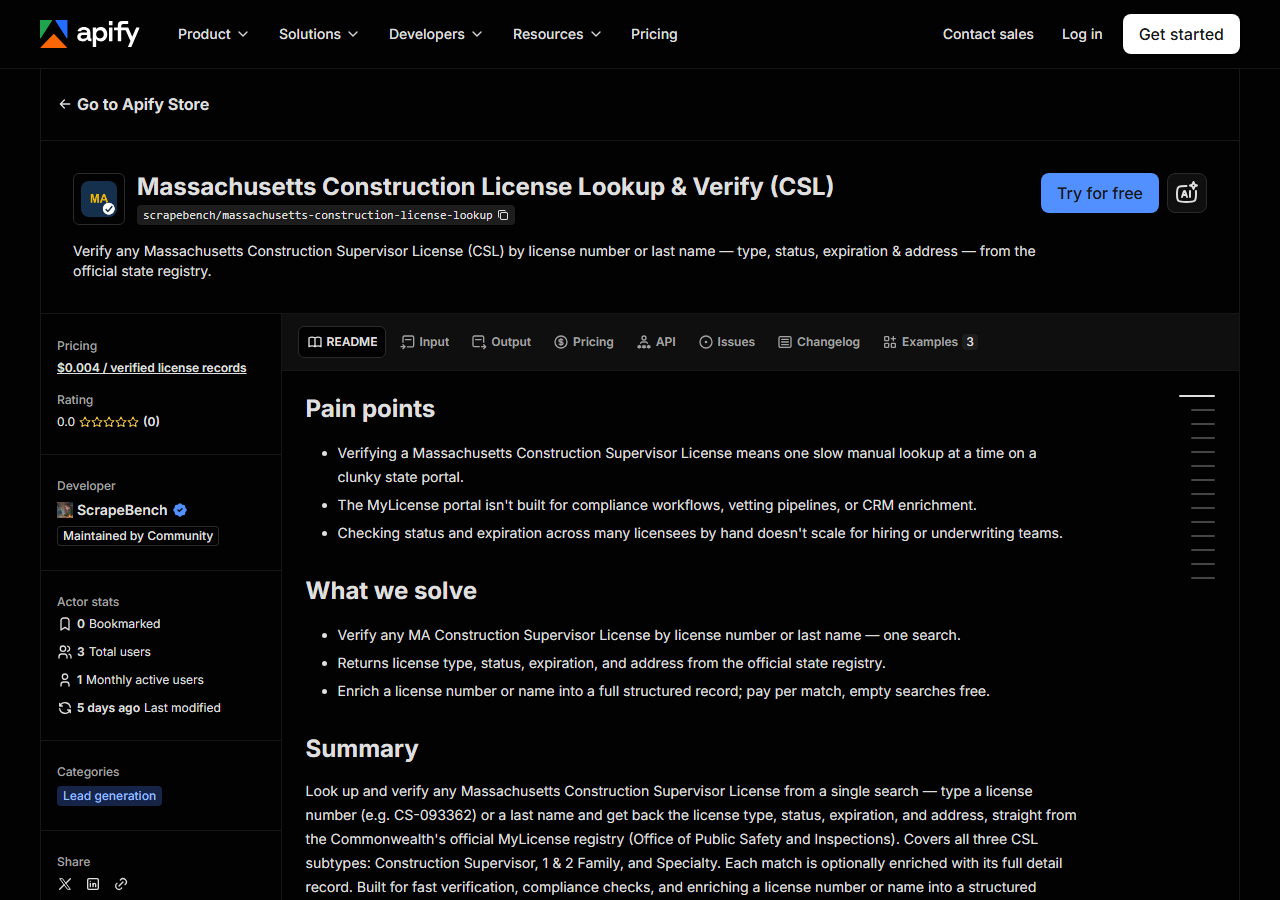The width and height of the screenshot is (1280, 900).
Task: Open the Pricing page in navbar
Action: point(654,34)
